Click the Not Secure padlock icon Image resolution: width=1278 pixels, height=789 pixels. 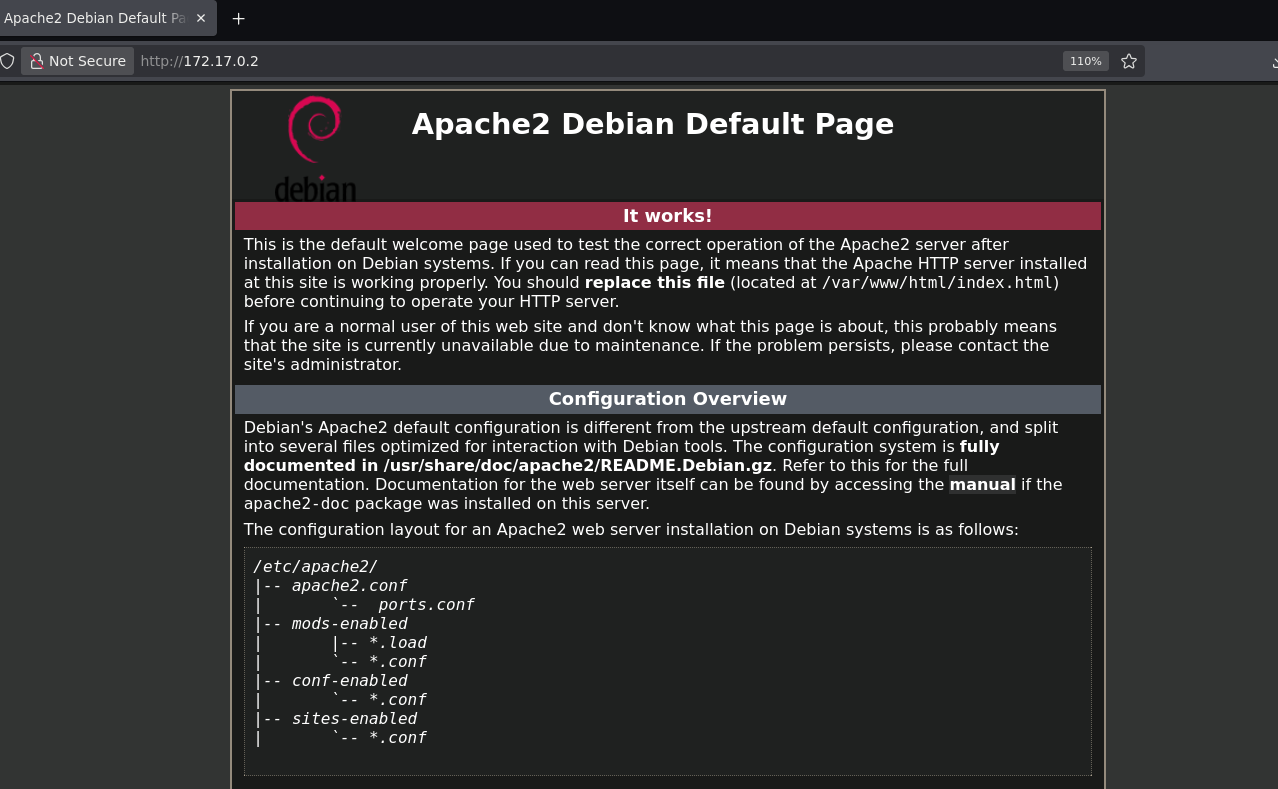[37, 61]
